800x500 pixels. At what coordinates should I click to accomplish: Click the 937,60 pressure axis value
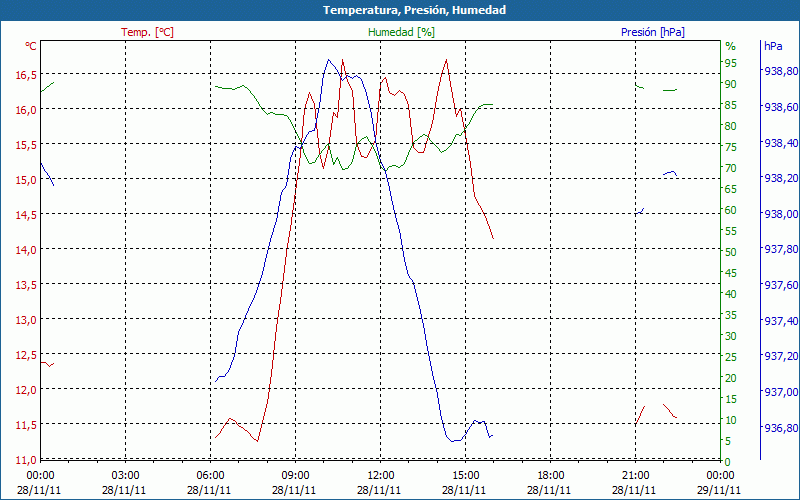coord(781,285)
